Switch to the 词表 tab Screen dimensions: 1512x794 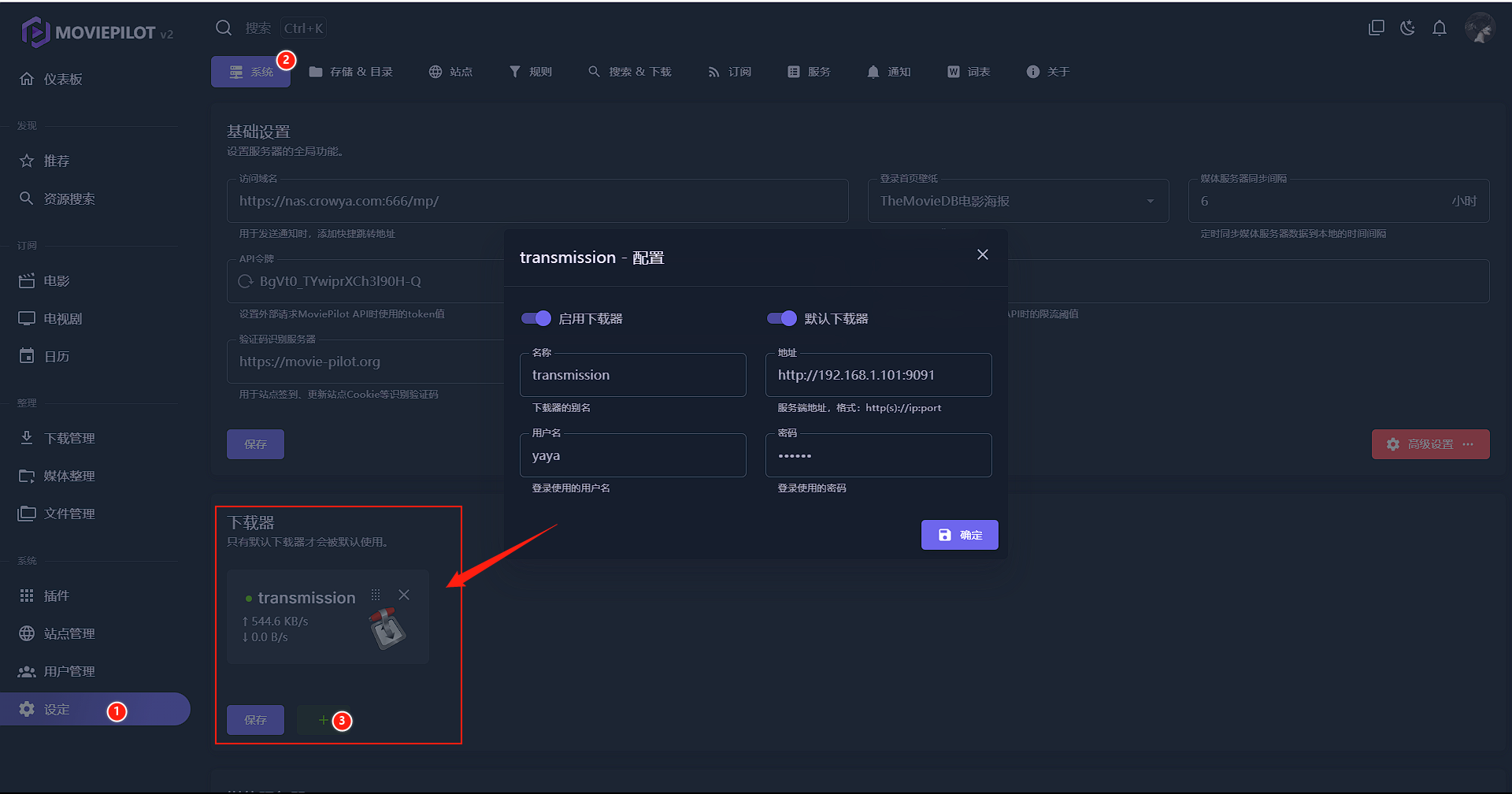click(968, 72)
